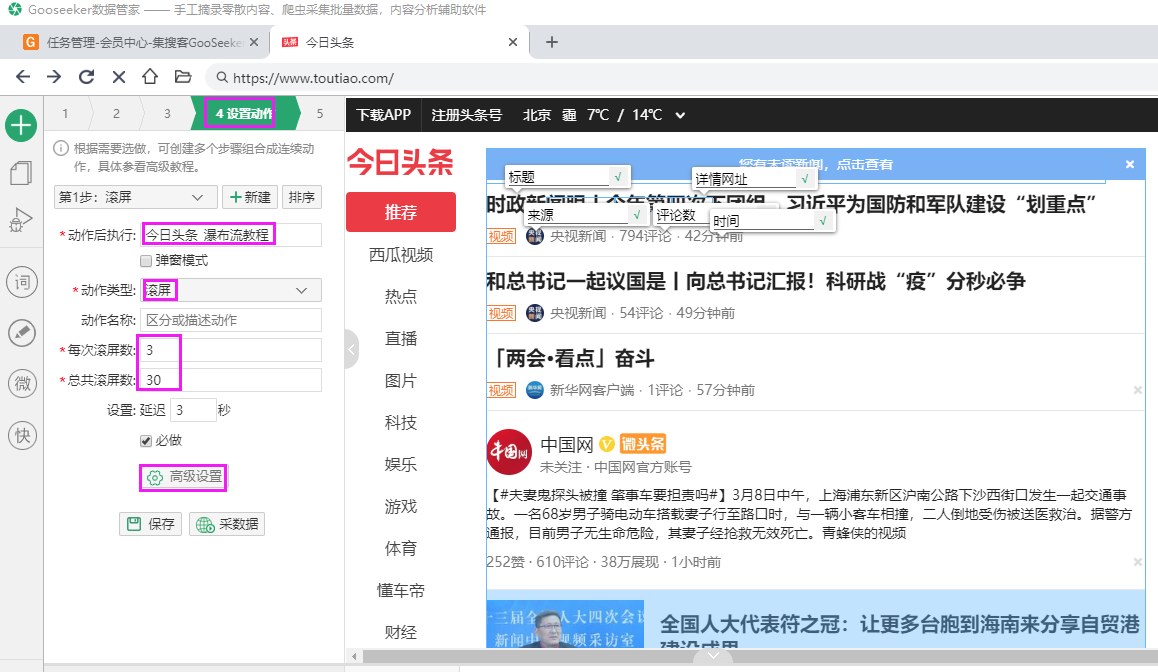Open the 词 word-analysis sidebar icon

pyautogui.click(x=22, y=282)
